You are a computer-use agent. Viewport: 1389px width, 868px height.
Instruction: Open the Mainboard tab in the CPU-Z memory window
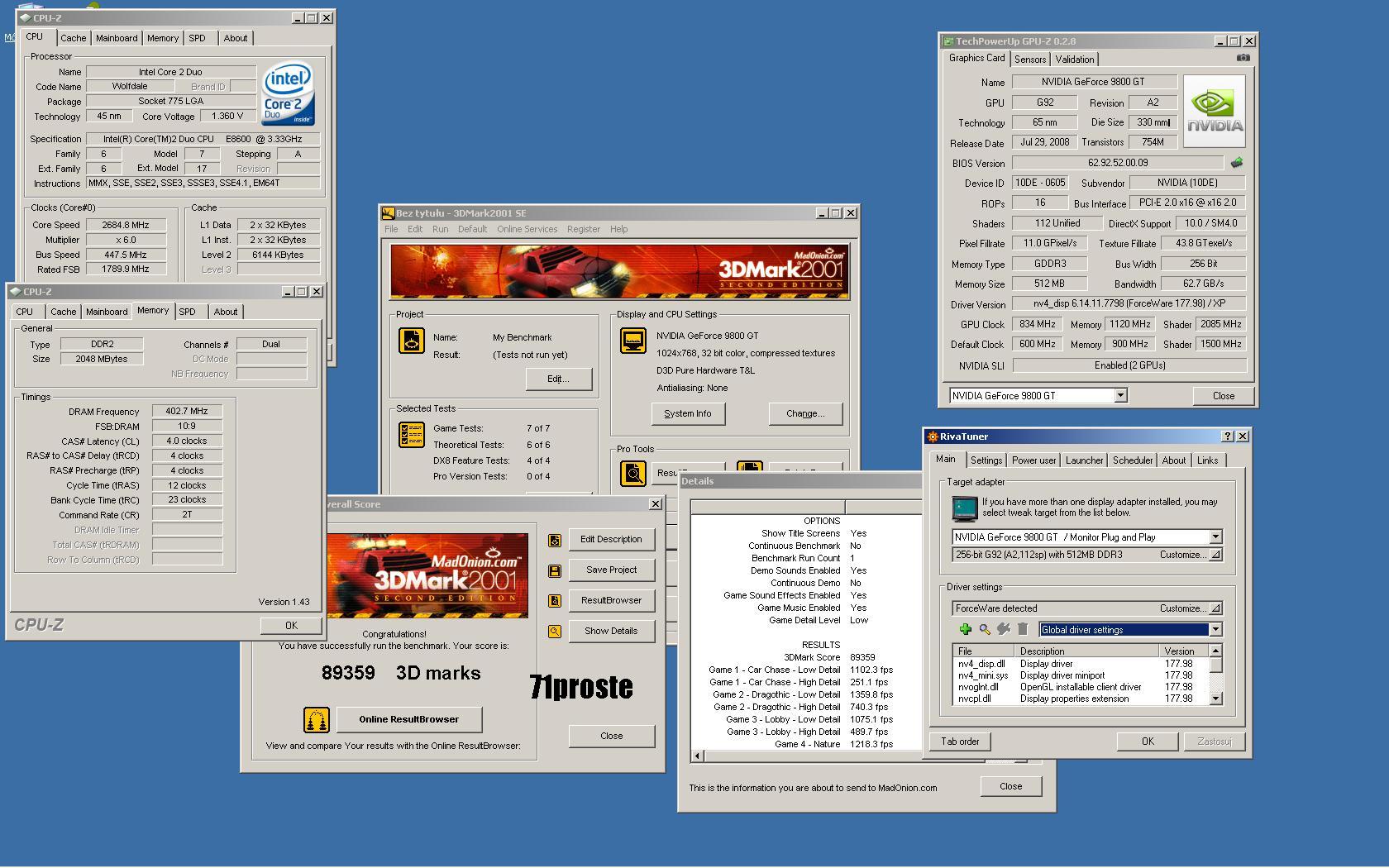click(107, 312)
